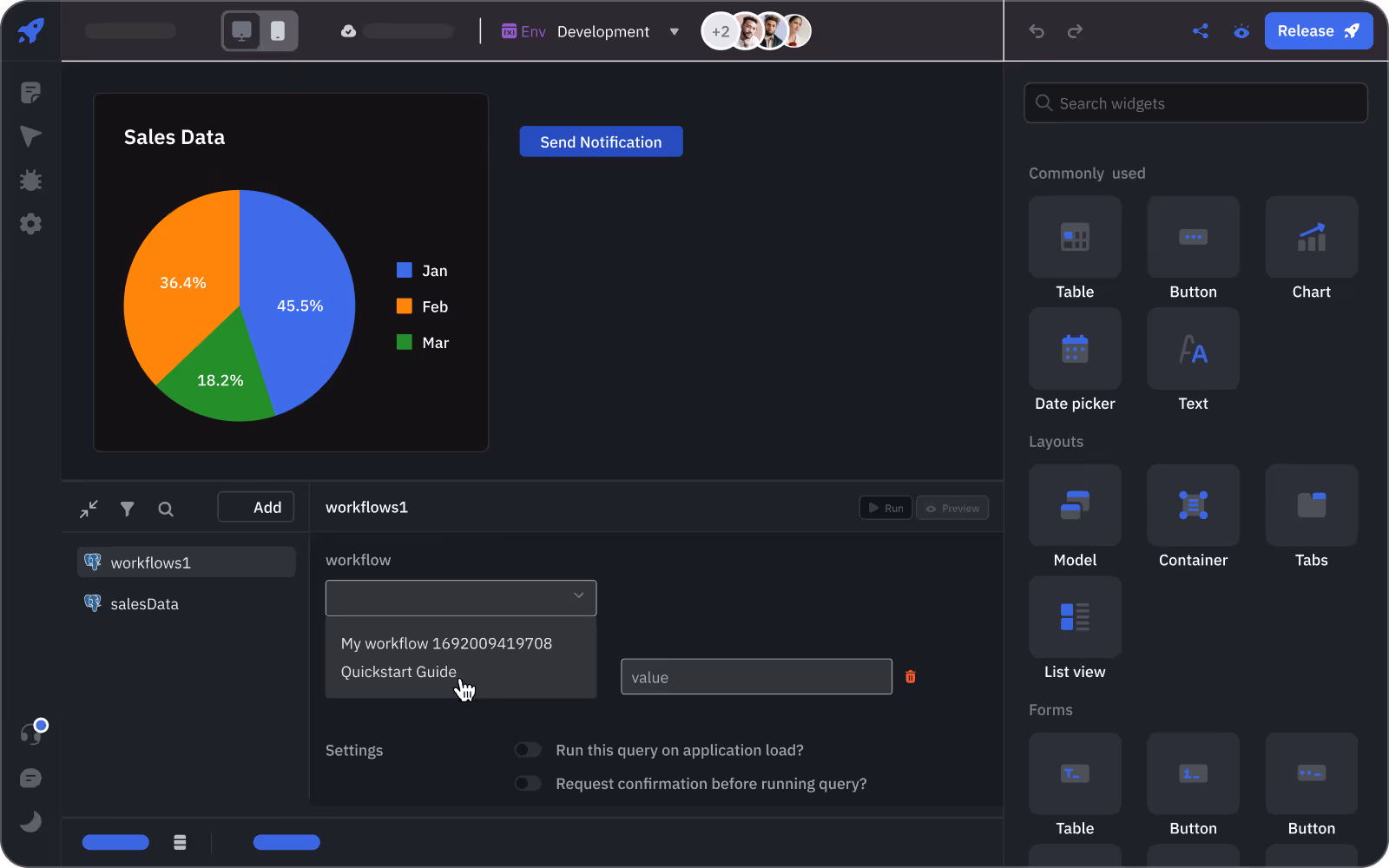The width and height of the screenshot is (1389, 868).
Task: Click the Search widgets input field
Action: (1195, 103)
